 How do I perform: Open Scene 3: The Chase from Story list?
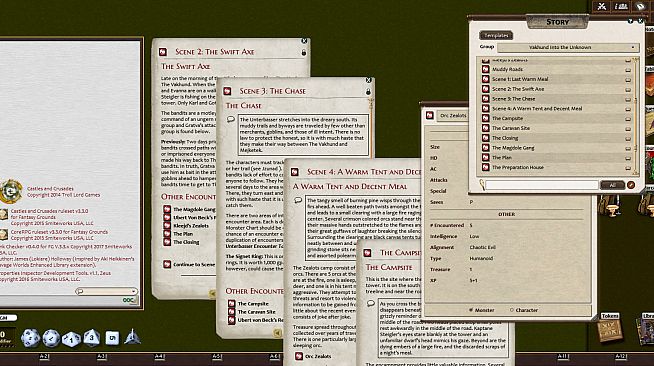pos(513,99)
